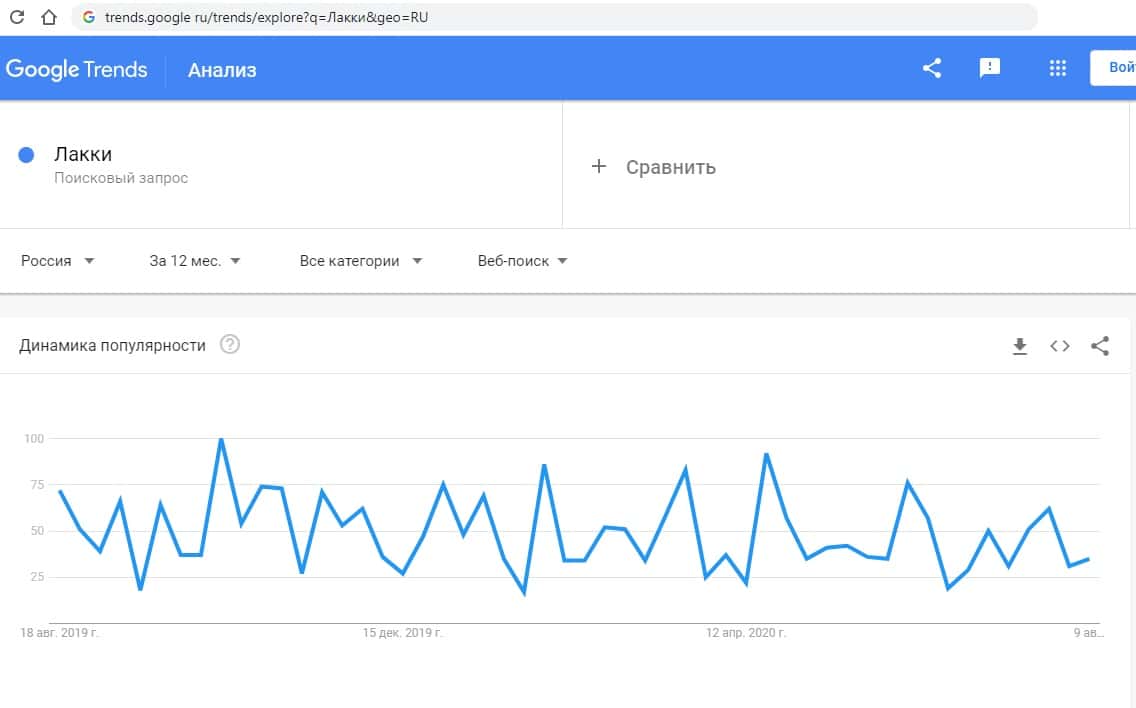Click the plus icon beside Сравнить
1136x708 pixels.
(x=599, y=166)
